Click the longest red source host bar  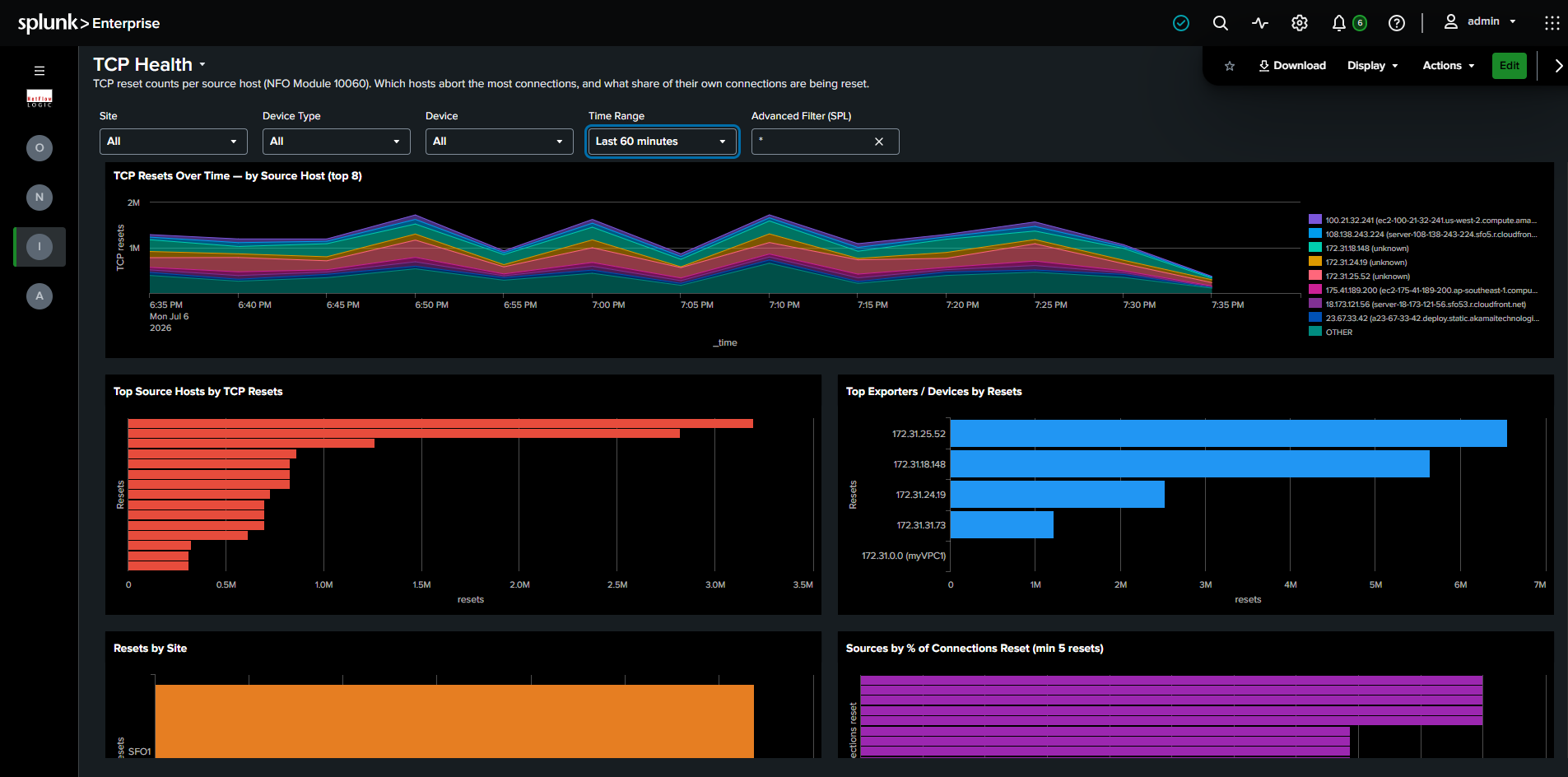click(x=440, y=423)
